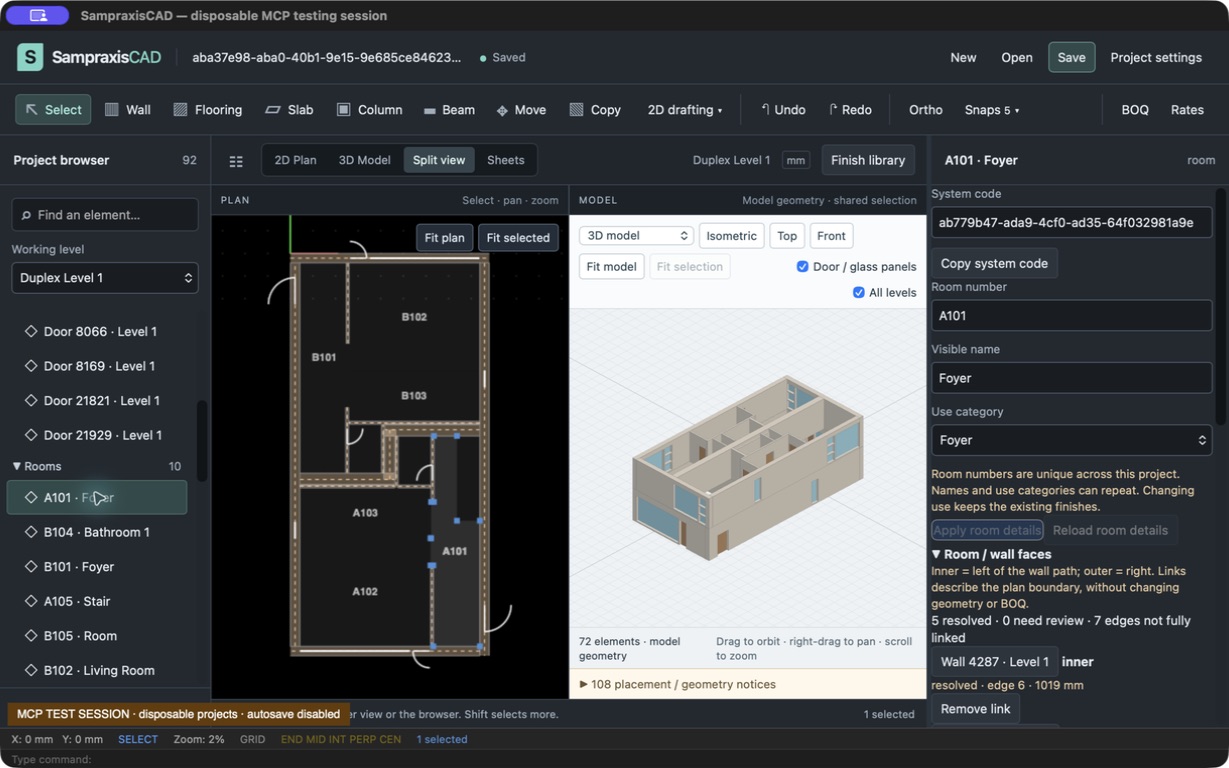The image size is (1229, 768).
Task: Open the 2D drafting dropdown
Action: coord(684,110)
